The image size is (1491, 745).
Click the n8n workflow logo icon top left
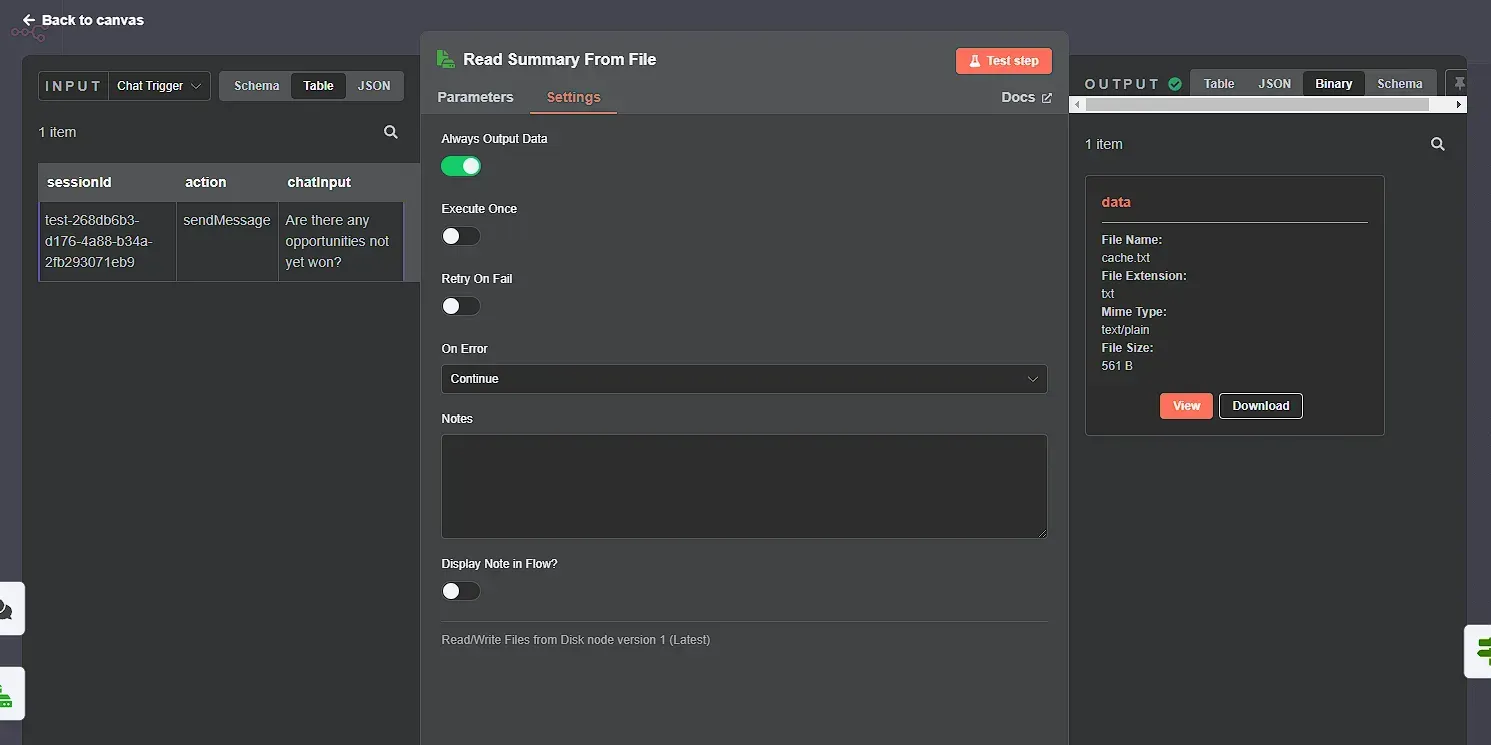(x=27, y=31)
